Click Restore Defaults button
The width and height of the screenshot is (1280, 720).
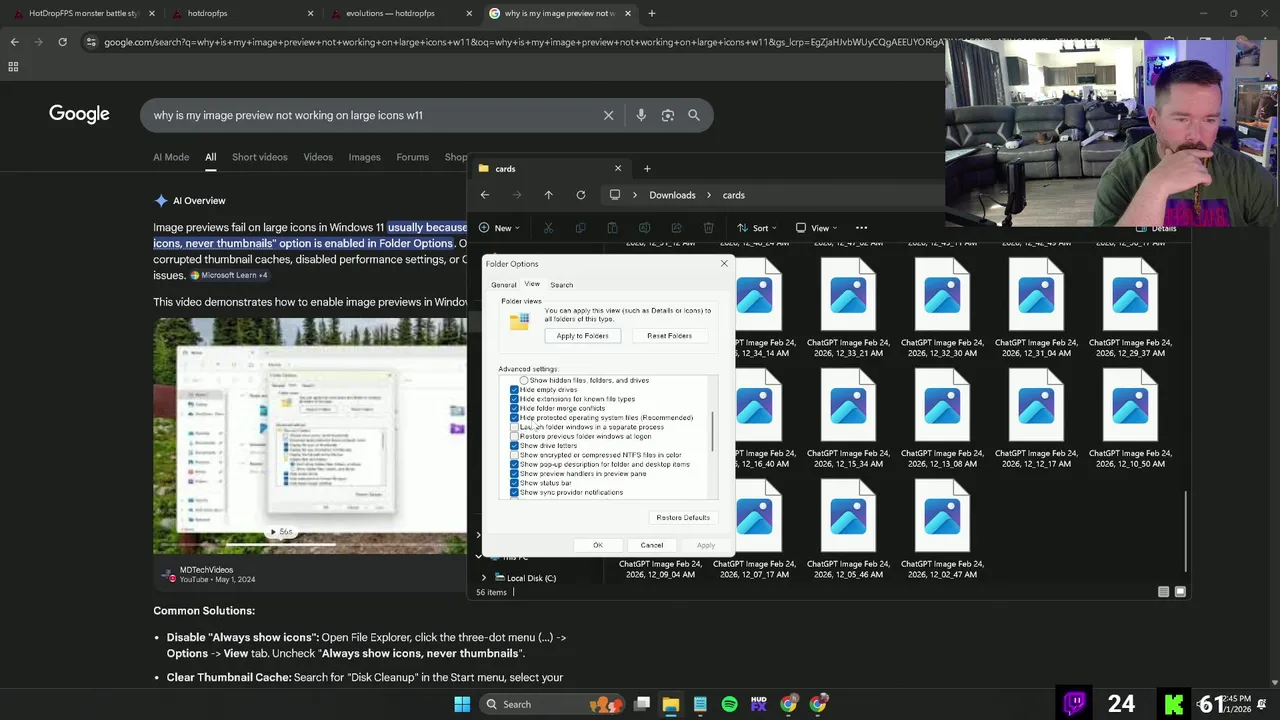(683, 518)
